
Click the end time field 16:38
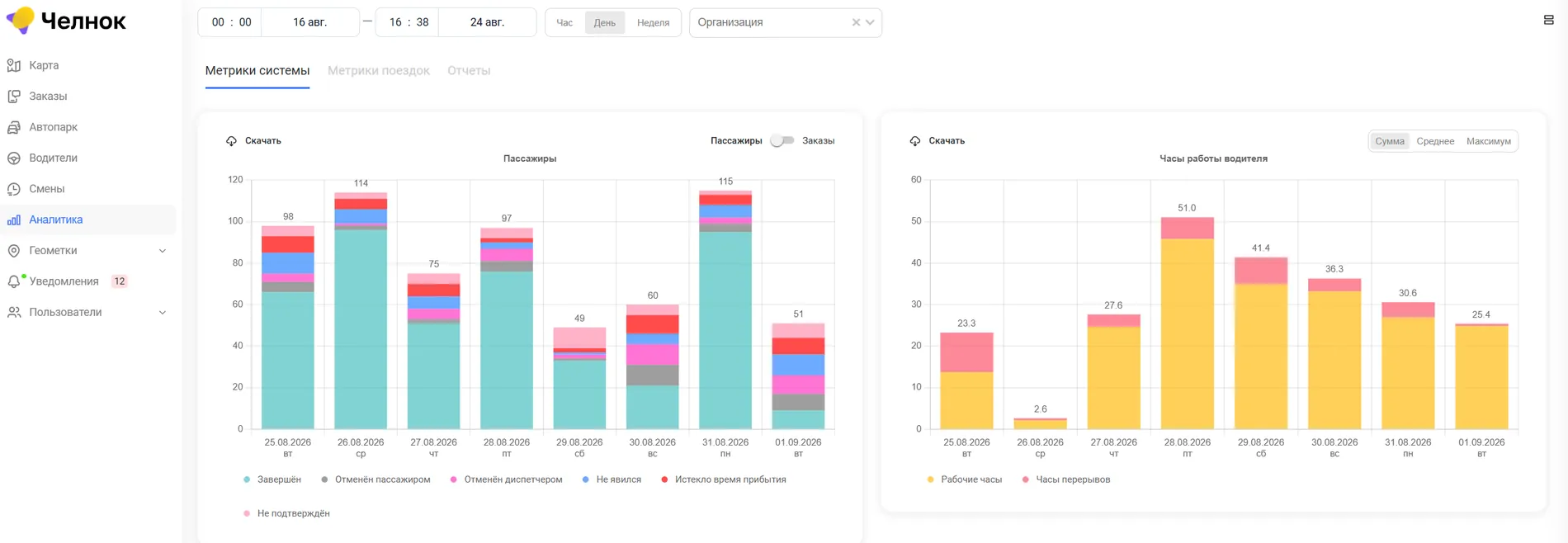coord(409,22)
